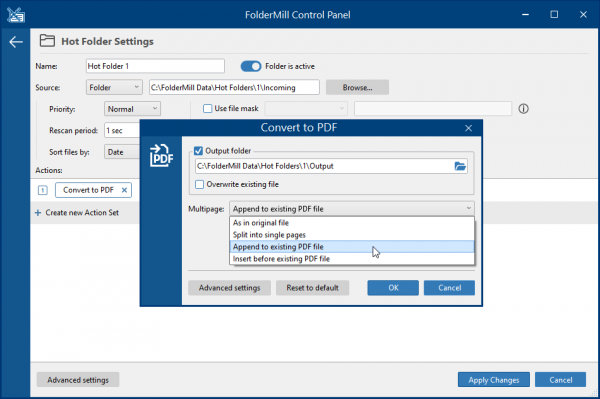The width and height of the screenshot is (600, 399).
Task: Click the FolderMill logo icon in title bar
Action: pyautogui.click(x=16, y=15)
